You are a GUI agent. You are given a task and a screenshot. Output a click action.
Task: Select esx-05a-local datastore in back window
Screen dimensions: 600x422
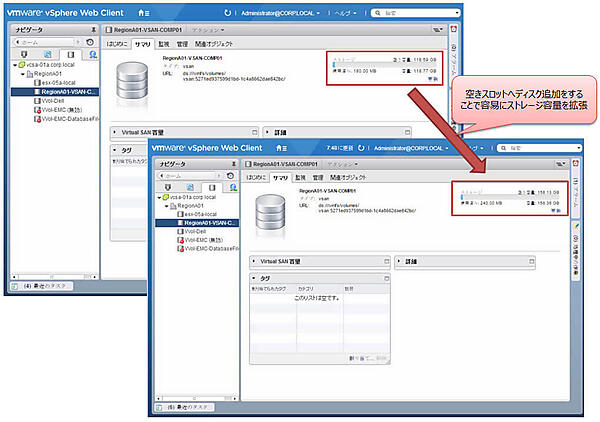(55, 83)
